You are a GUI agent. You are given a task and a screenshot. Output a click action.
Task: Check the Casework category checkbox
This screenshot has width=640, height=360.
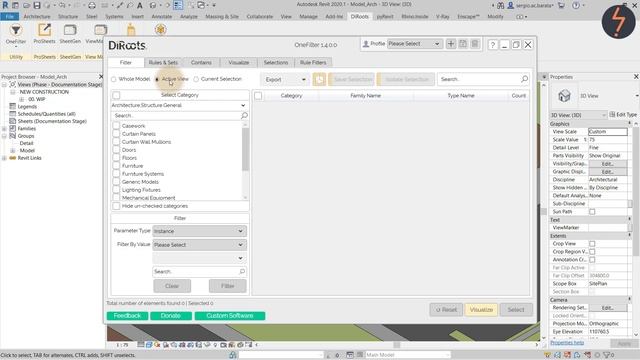pos(116,126)
